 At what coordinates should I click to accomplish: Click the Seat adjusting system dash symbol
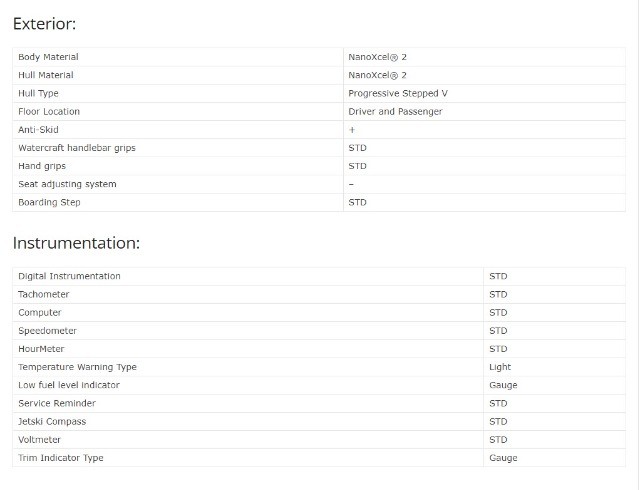pyautogui.click(x=351, y=185)
